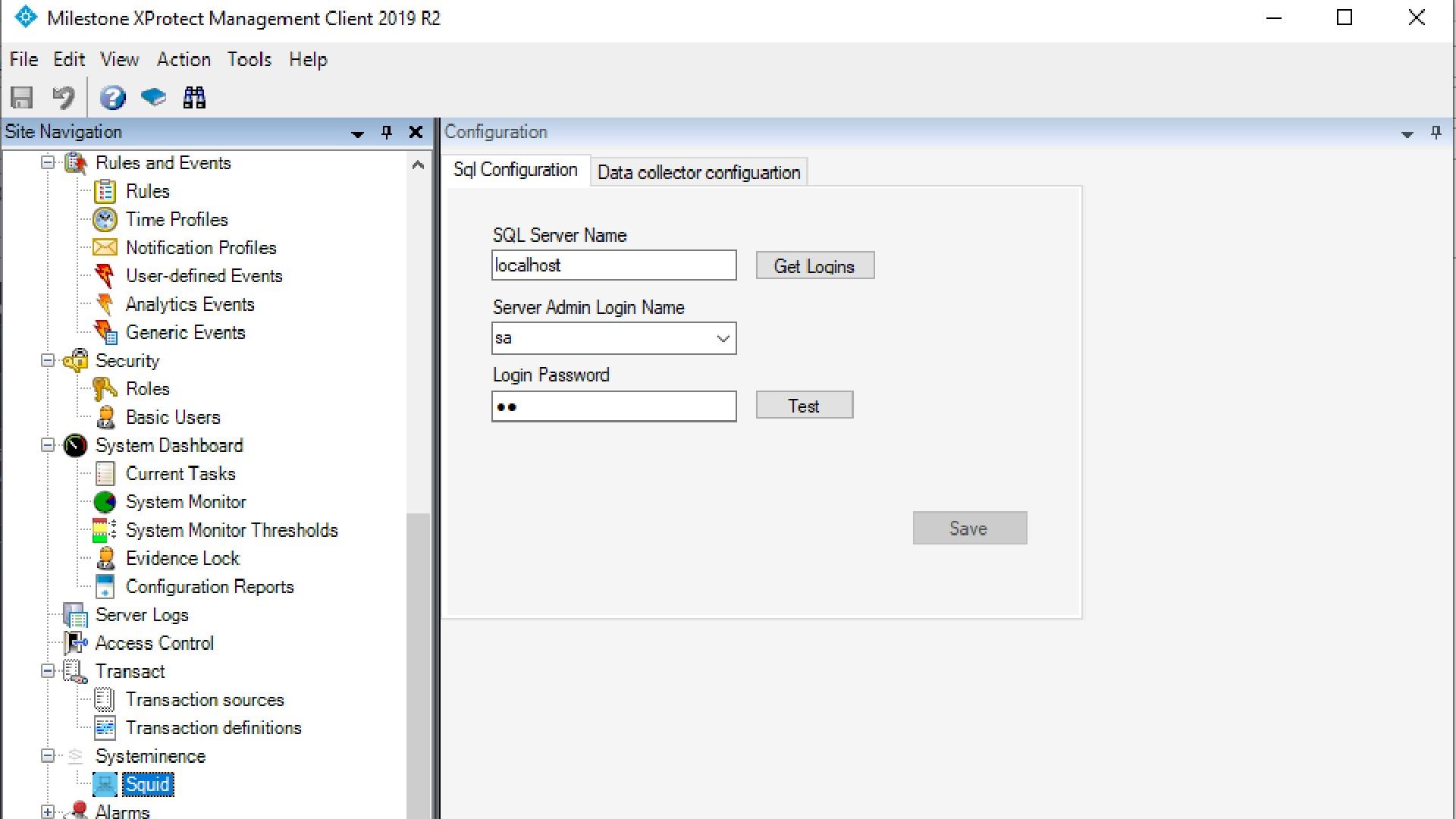Select Configuration Reports tree item
Screen dimensions: 1456x819
click(x=209, y=586)
